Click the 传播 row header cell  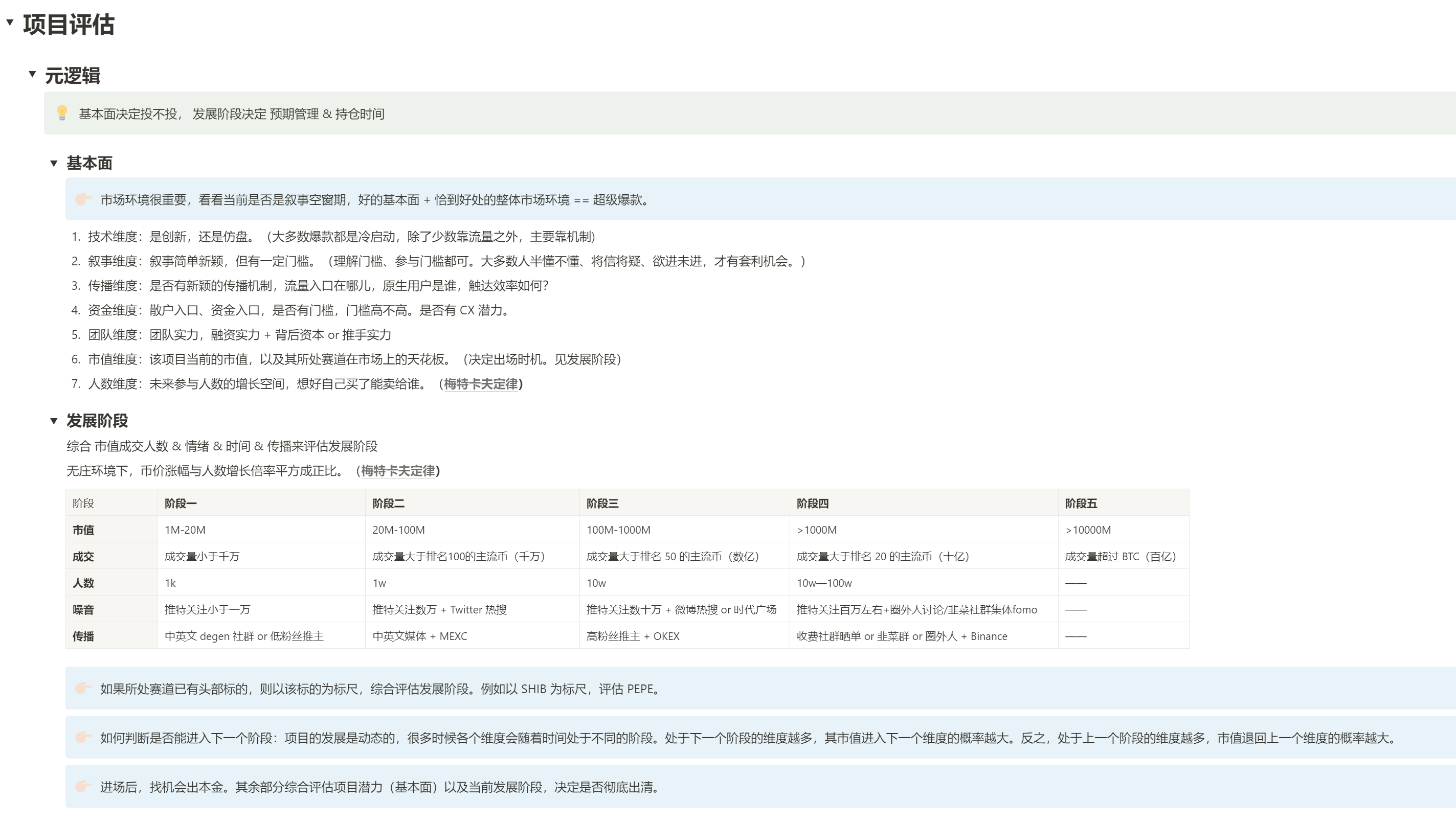[x=111, y=636]
